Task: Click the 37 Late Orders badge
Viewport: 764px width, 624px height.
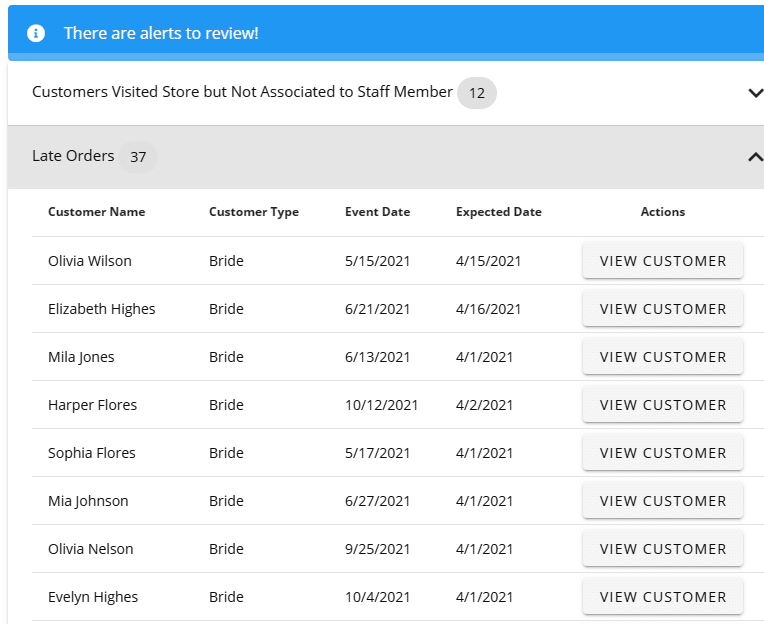Action: [x=138, y=157]
